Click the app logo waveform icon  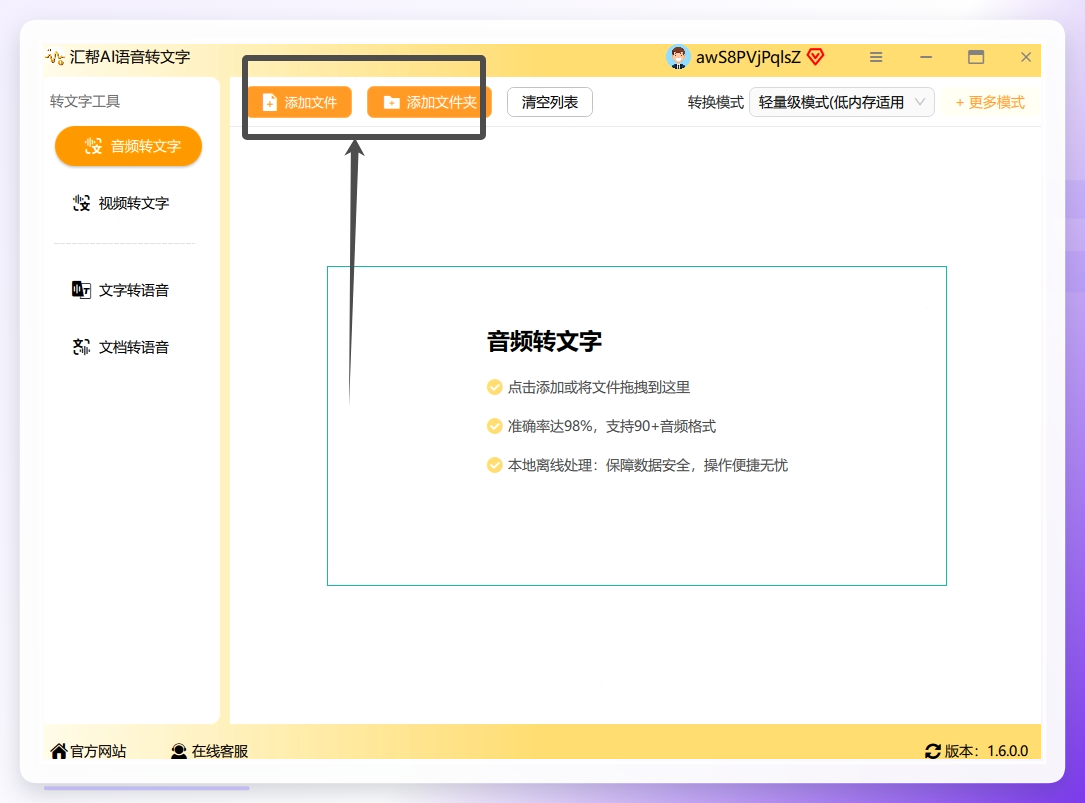[x=55, y=57]
